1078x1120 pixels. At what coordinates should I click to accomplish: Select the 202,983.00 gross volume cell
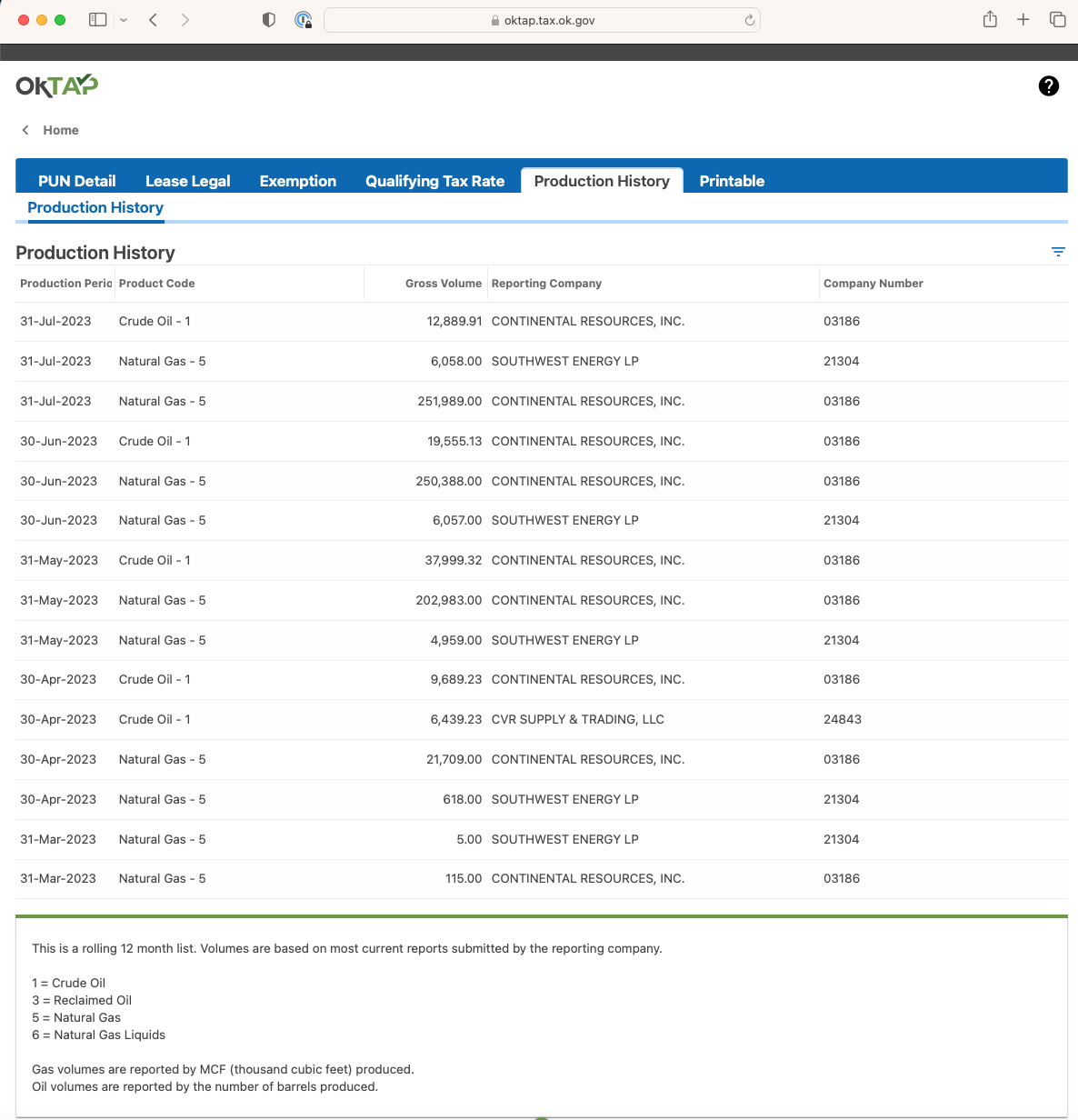click(x=449, y=600)
